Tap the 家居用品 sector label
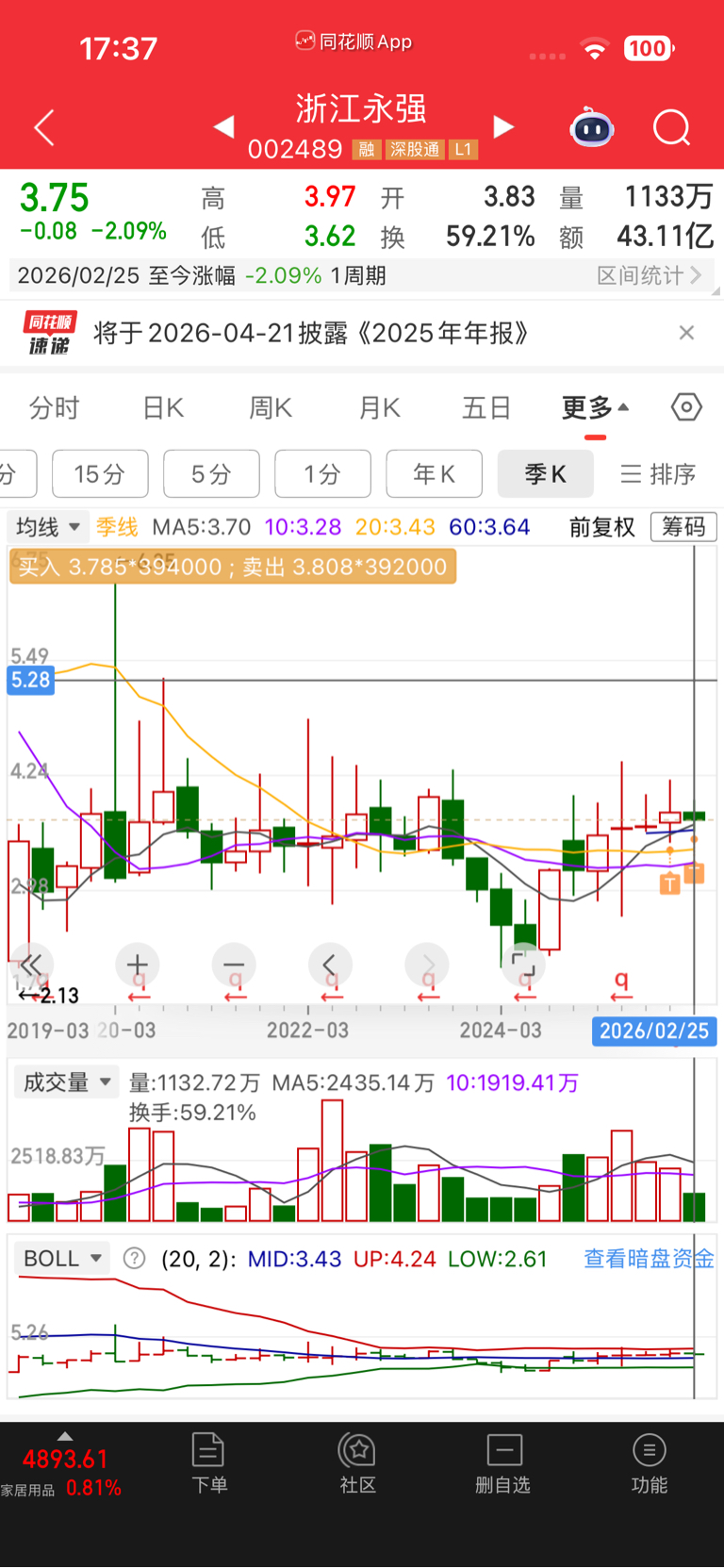Screen dimensions: 724x1568 click(x=27, y=1490)
